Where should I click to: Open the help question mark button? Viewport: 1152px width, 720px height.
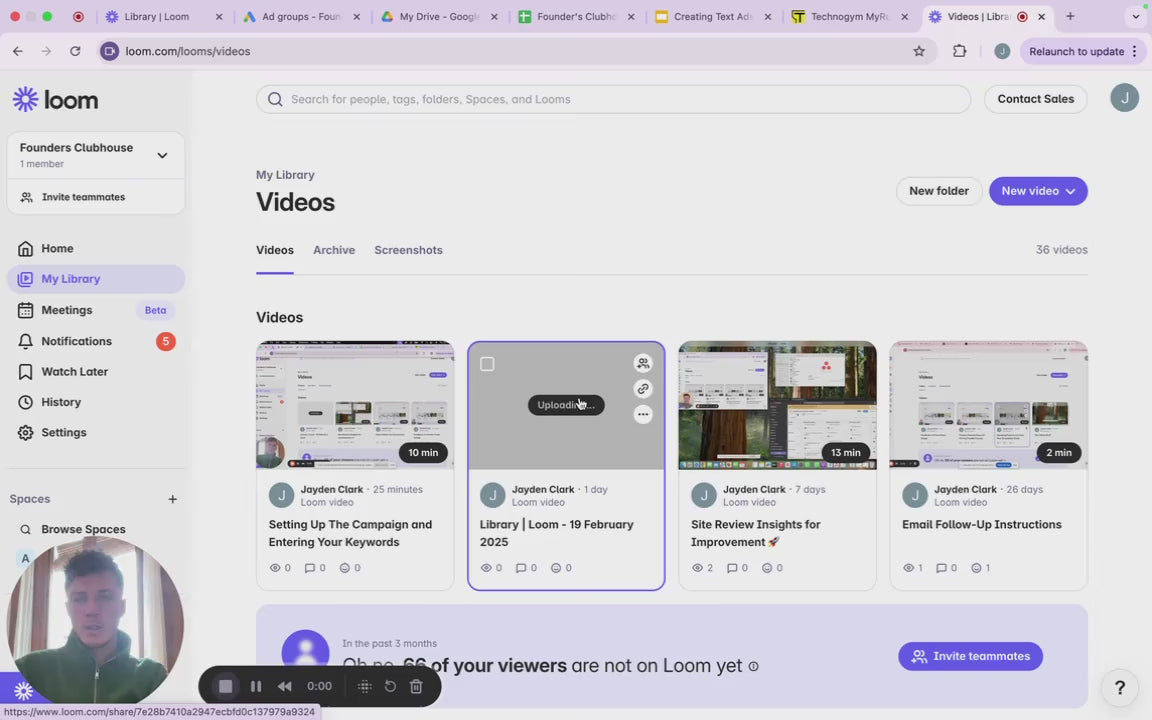click(1119, 687)
